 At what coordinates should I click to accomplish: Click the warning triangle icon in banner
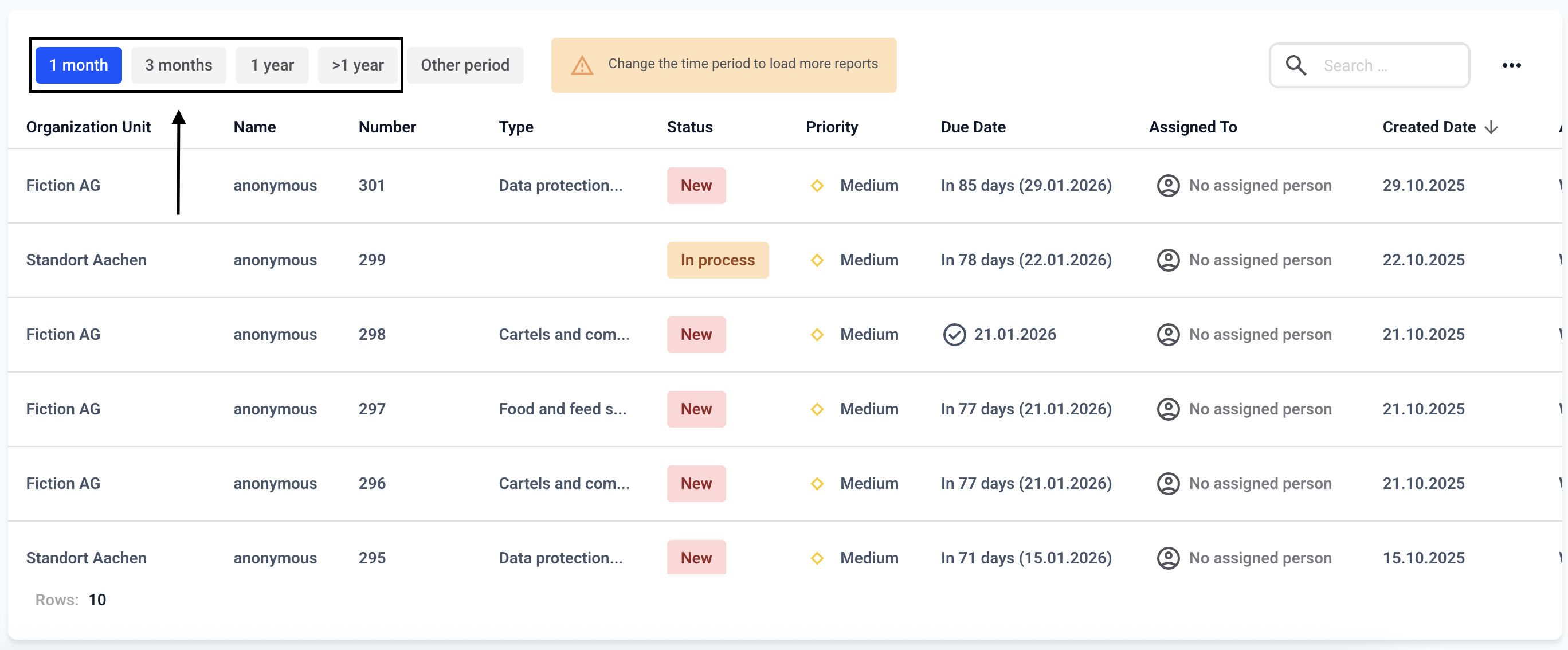pyautogui.click(x=581, y=65)
